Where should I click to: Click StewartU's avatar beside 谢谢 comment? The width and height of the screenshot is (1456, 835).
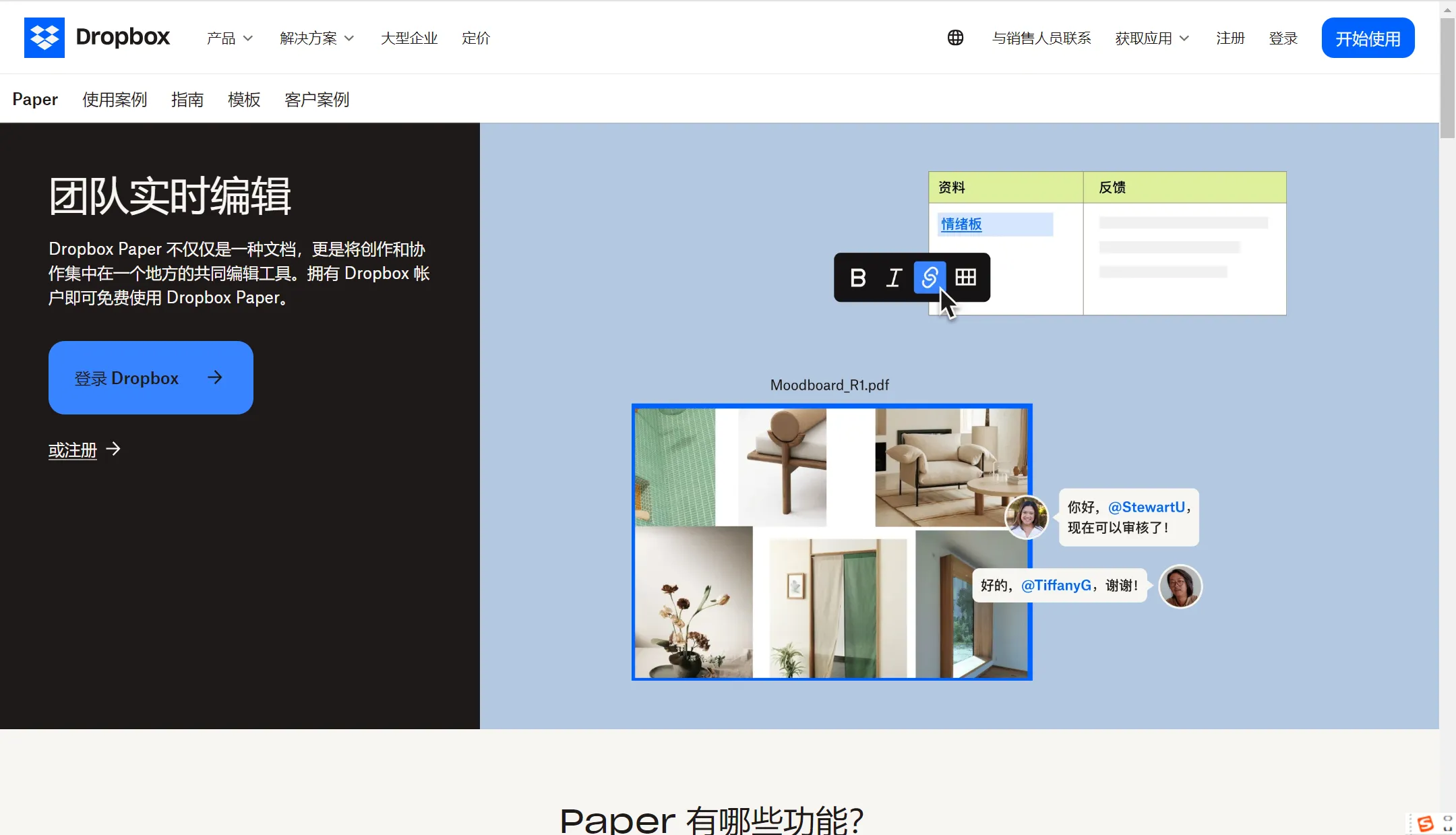tap(1180, 586)
